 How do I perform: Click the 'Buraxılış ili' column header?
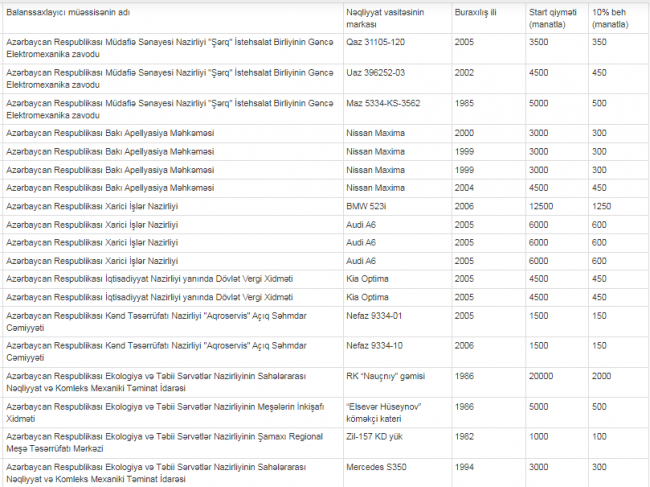click(x=488, y=18)
